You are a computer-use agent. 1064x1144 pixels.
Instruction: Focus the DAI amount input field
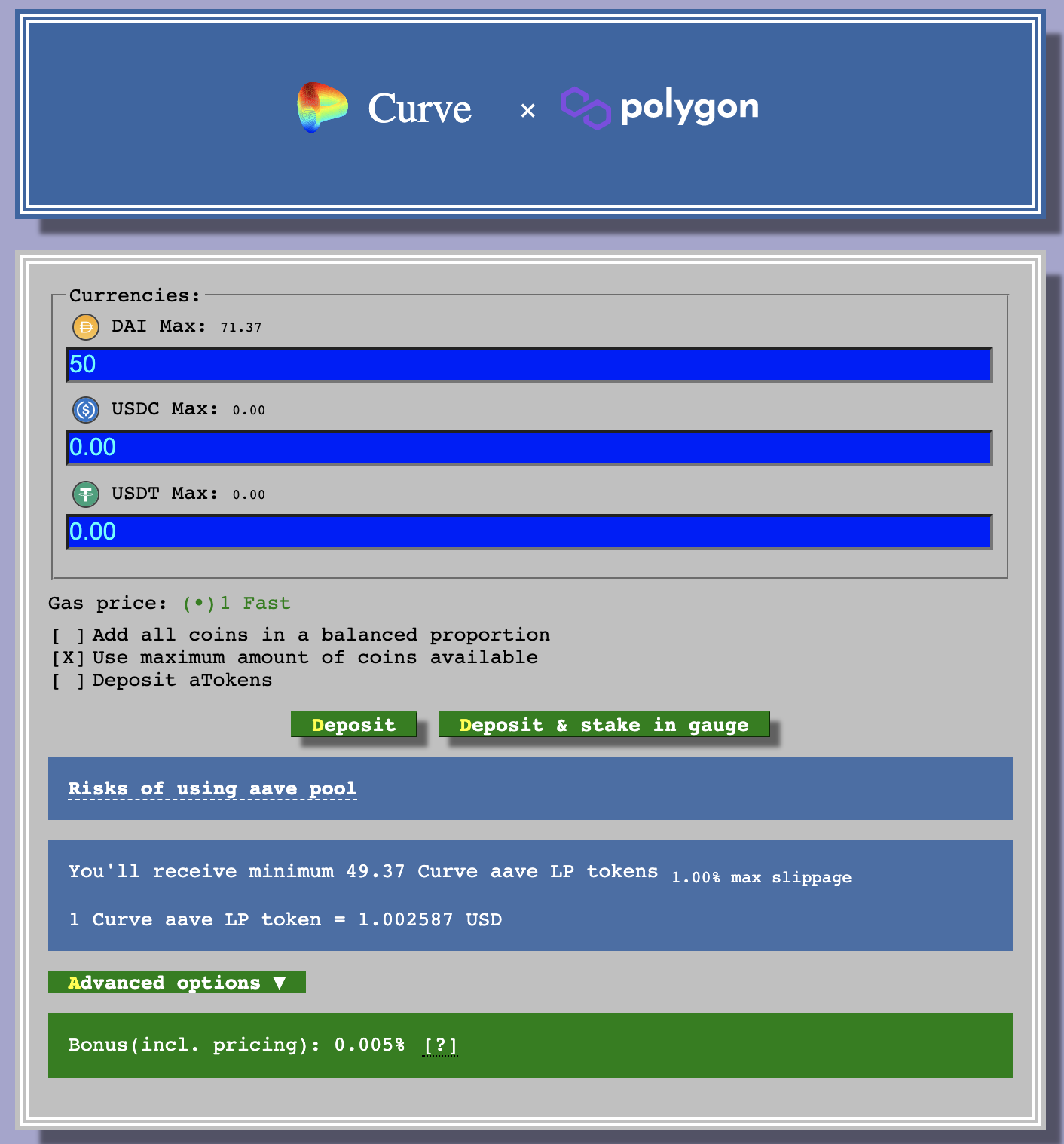click(530, 365)
